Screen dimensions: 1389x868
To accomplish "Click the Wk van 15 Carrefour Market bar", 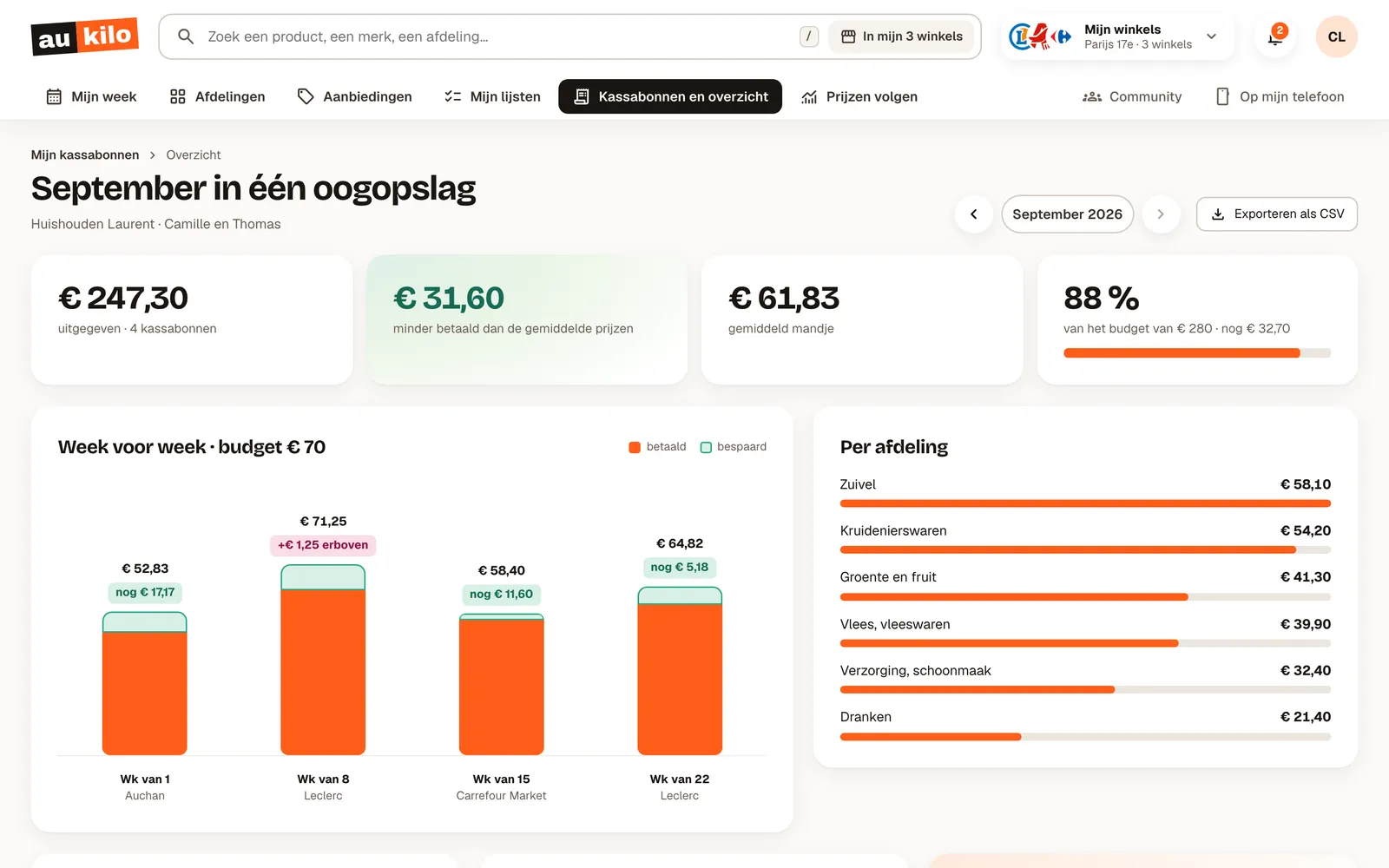I will click(x=502, y=685).
